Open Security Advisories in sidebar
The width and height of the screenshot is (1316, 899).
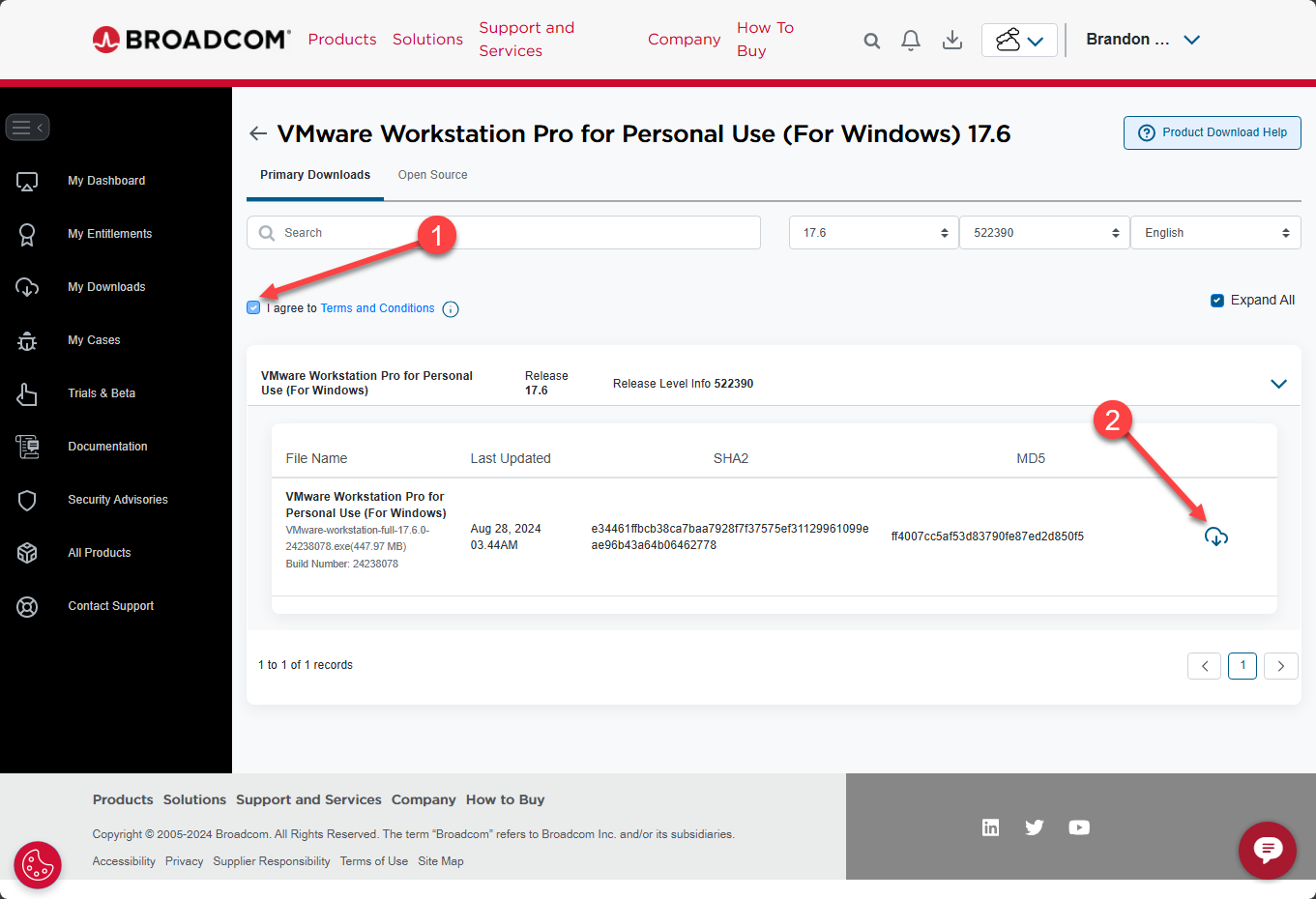(x=118, y=500)
